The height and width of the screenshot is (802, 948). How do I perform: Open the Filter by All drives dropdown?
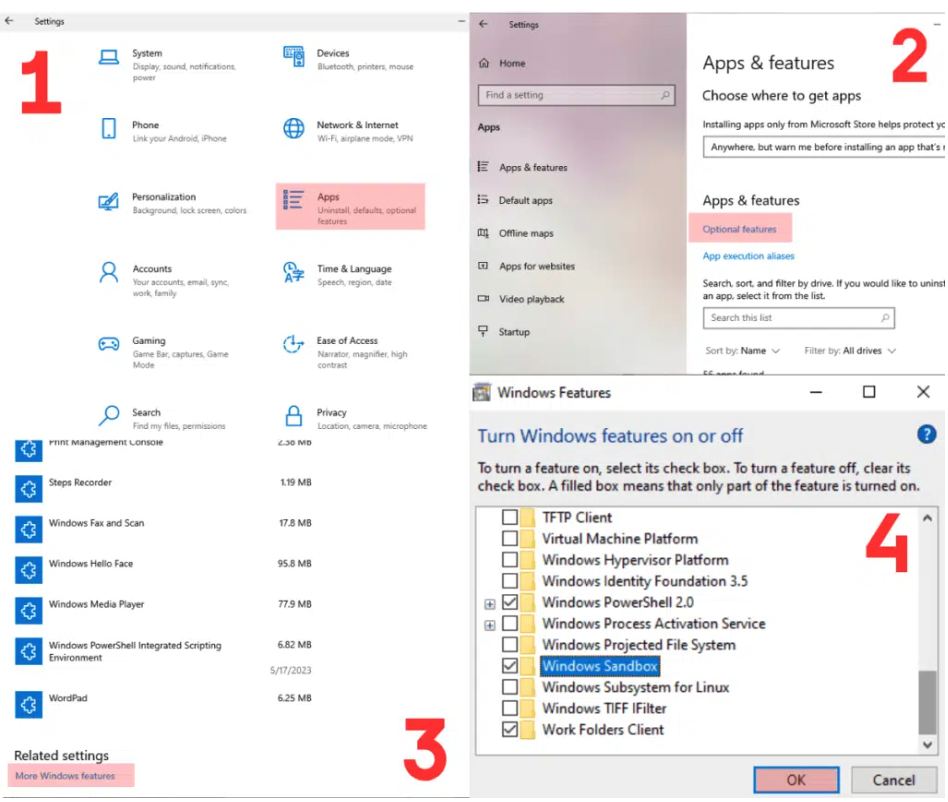click(849, 351)
